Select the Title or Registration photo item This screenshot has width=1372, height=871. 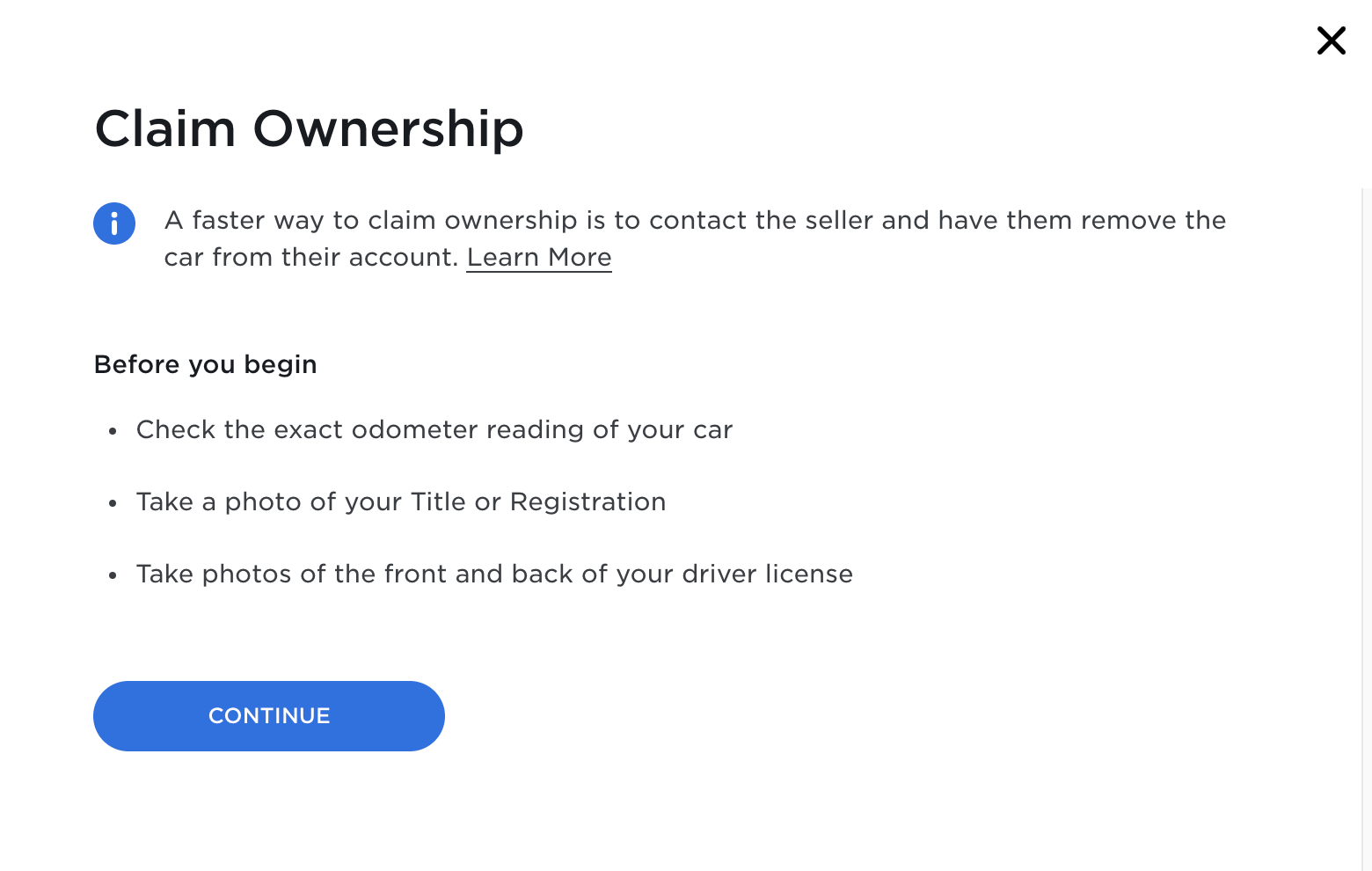pyautogui.click(x=401, y=501)
